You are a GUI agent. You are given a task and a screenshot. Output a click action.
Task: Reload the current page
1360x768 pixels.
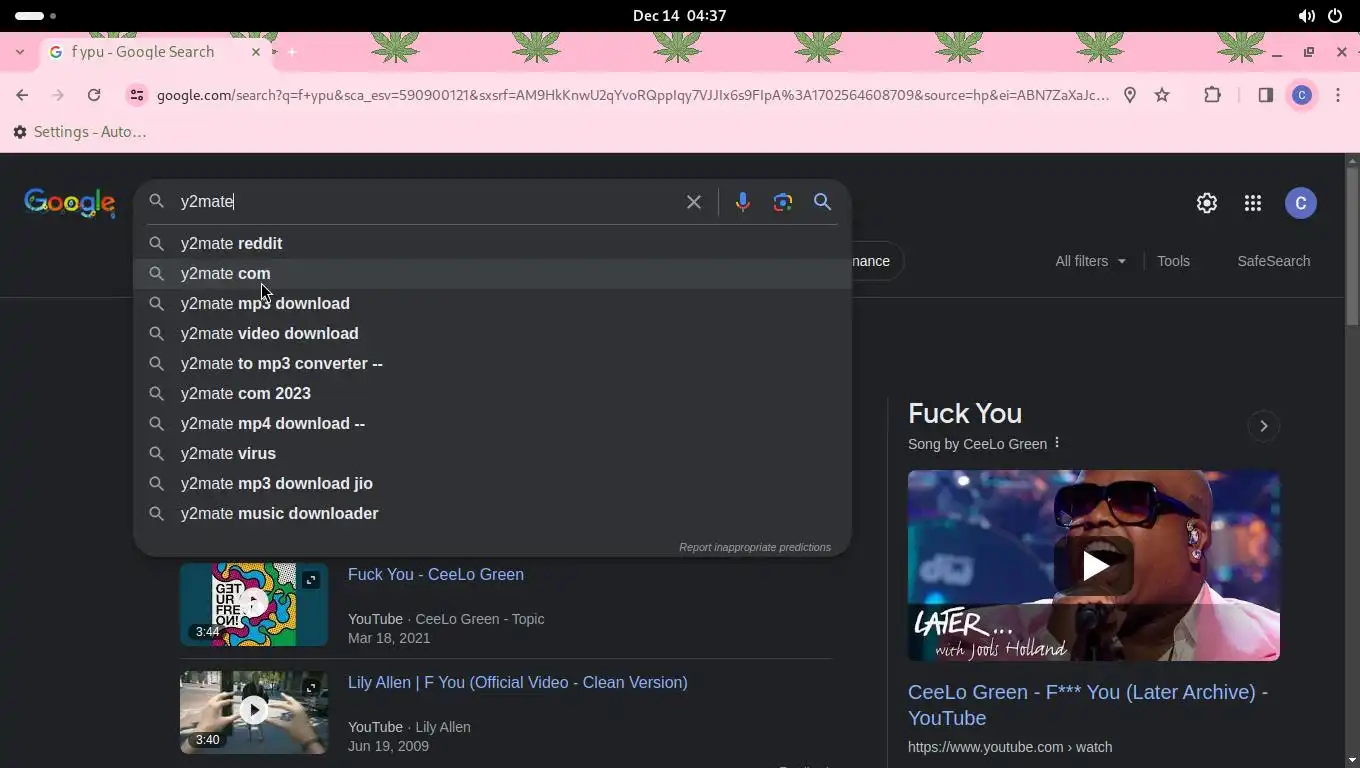click(94, 95)
